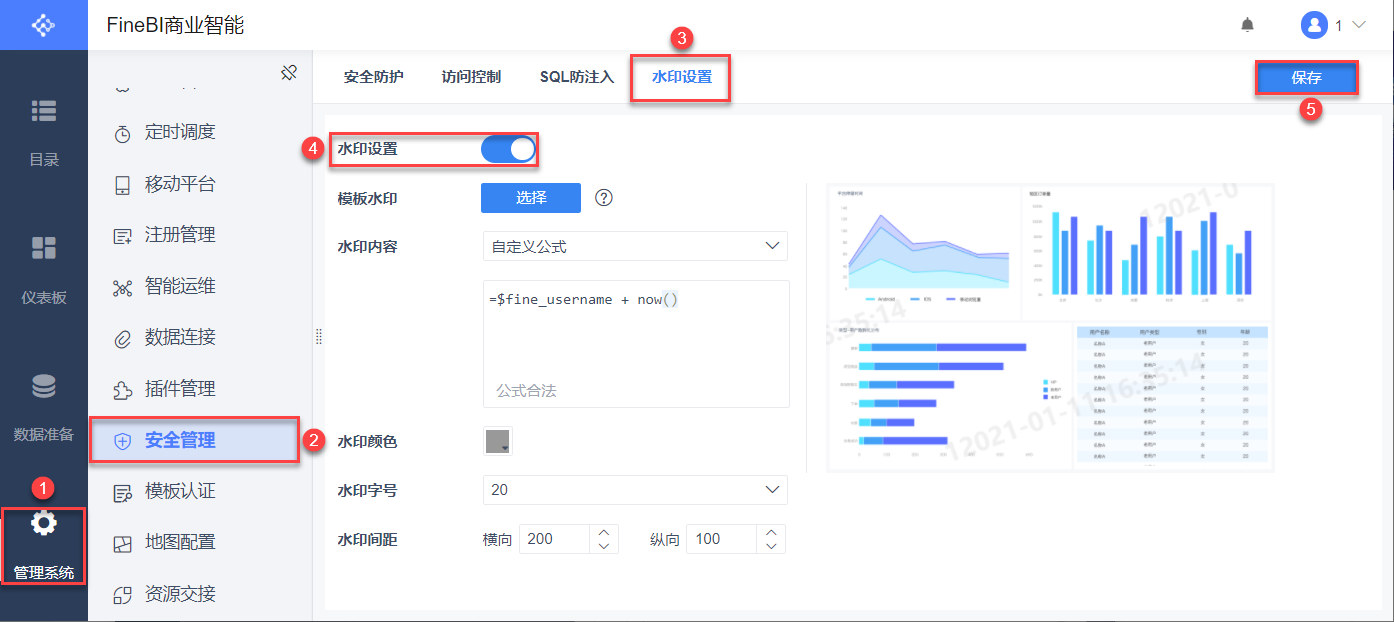The width and height of the screenshot is (1394, 622).
Task: Open the 水印内容 dropdown
Action: (635, 246)
